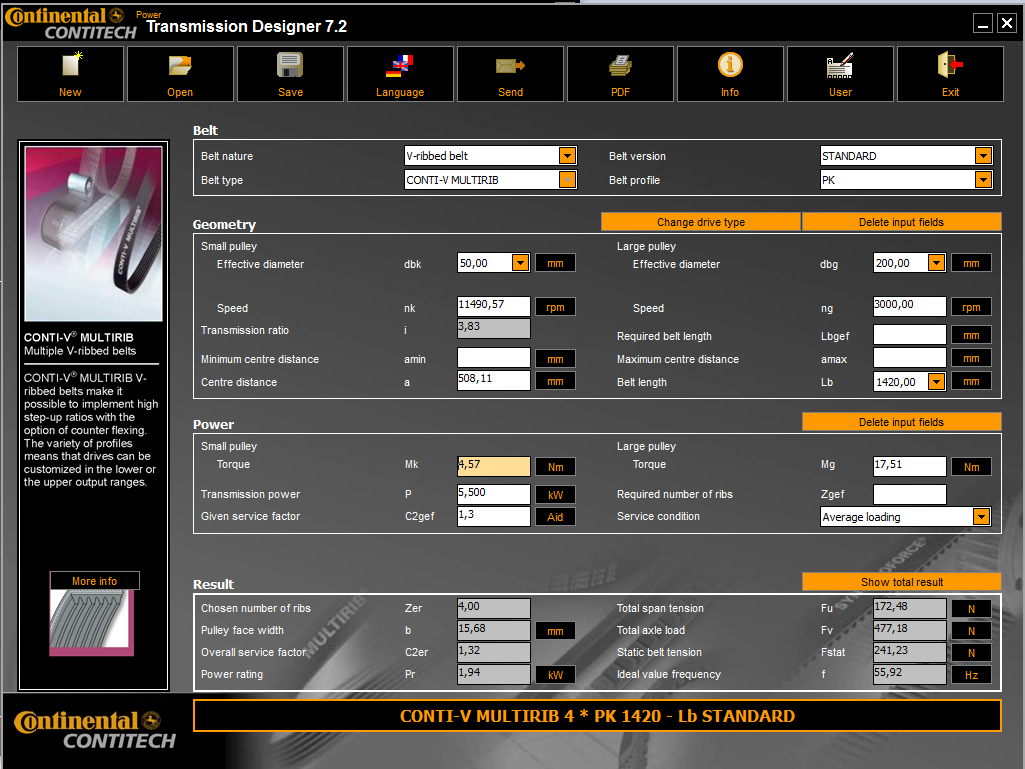Save the project with the Save icon
This screenshot has height=769, width=1025.
tap(290, 74)
